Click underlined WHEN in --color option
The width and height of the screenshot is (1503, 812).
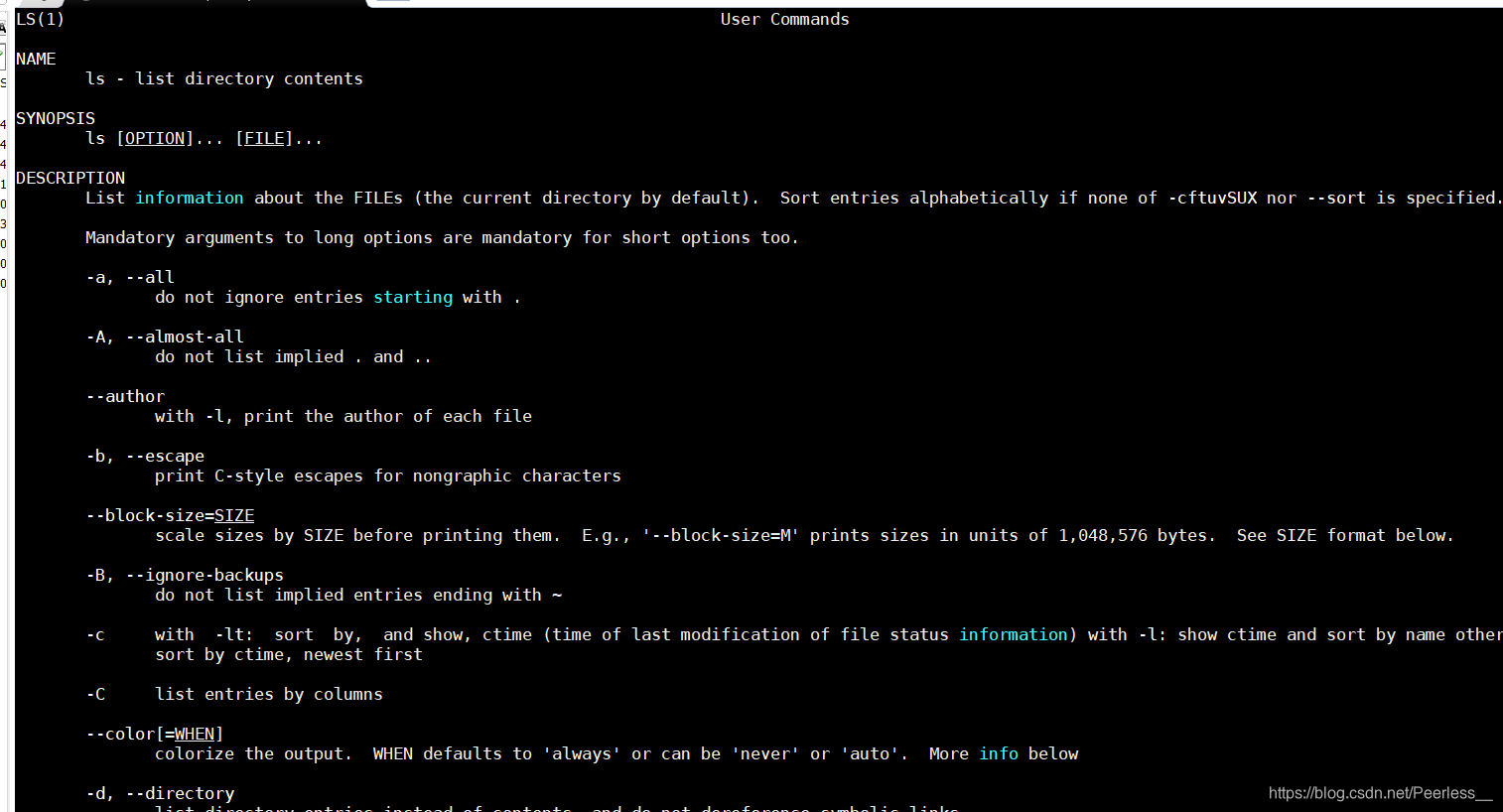click(195, 734)
